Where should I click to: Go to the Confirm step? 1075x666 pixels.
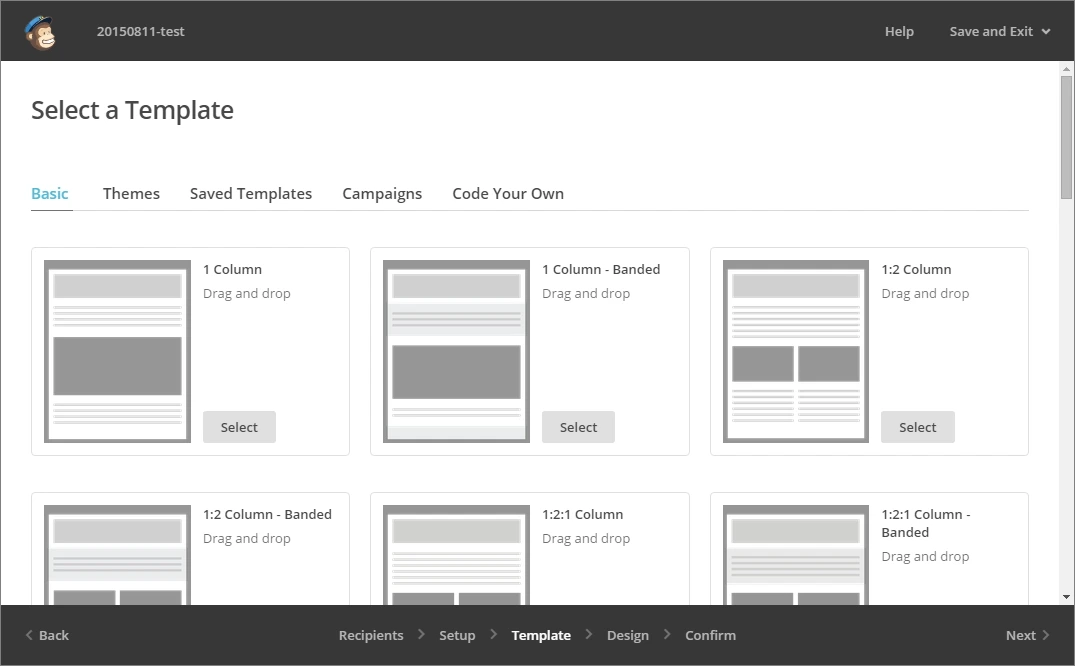click(710, 635)
